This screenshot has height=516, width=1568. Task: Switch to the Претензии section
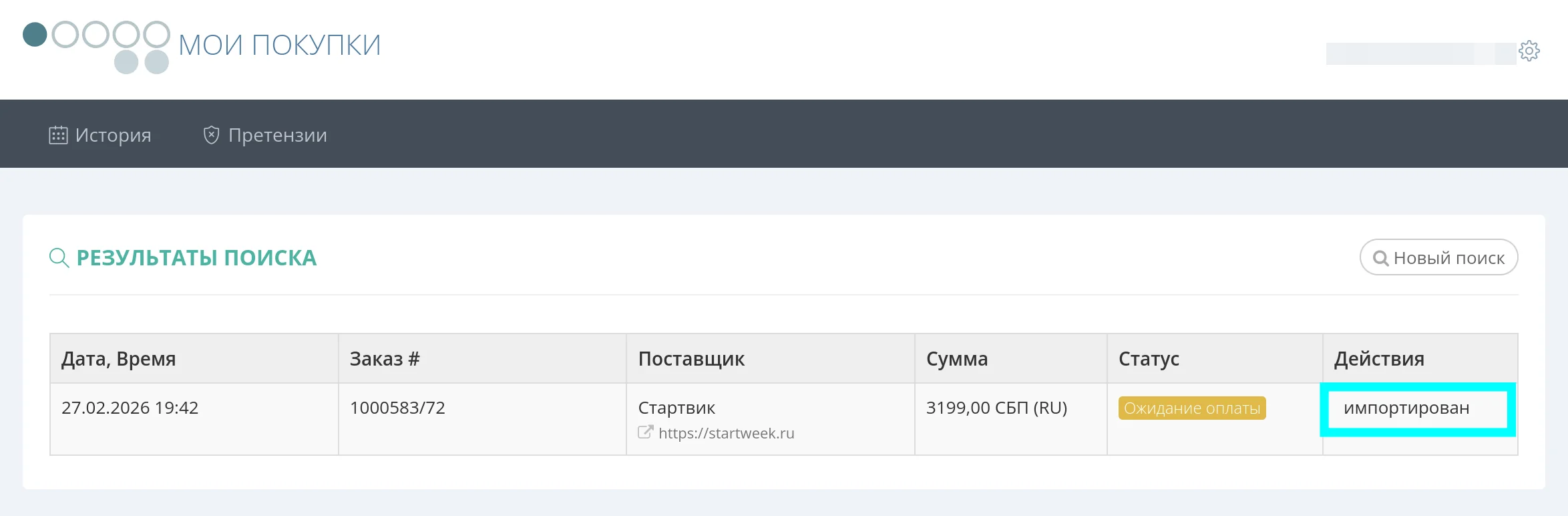click(276, 134)
